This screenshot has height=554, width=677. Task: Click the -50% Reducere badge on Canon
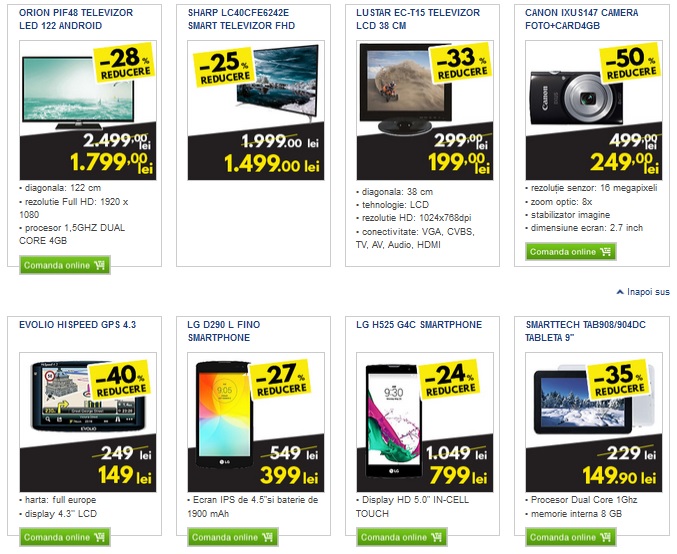pyautogui.click(x=630, y=62)
